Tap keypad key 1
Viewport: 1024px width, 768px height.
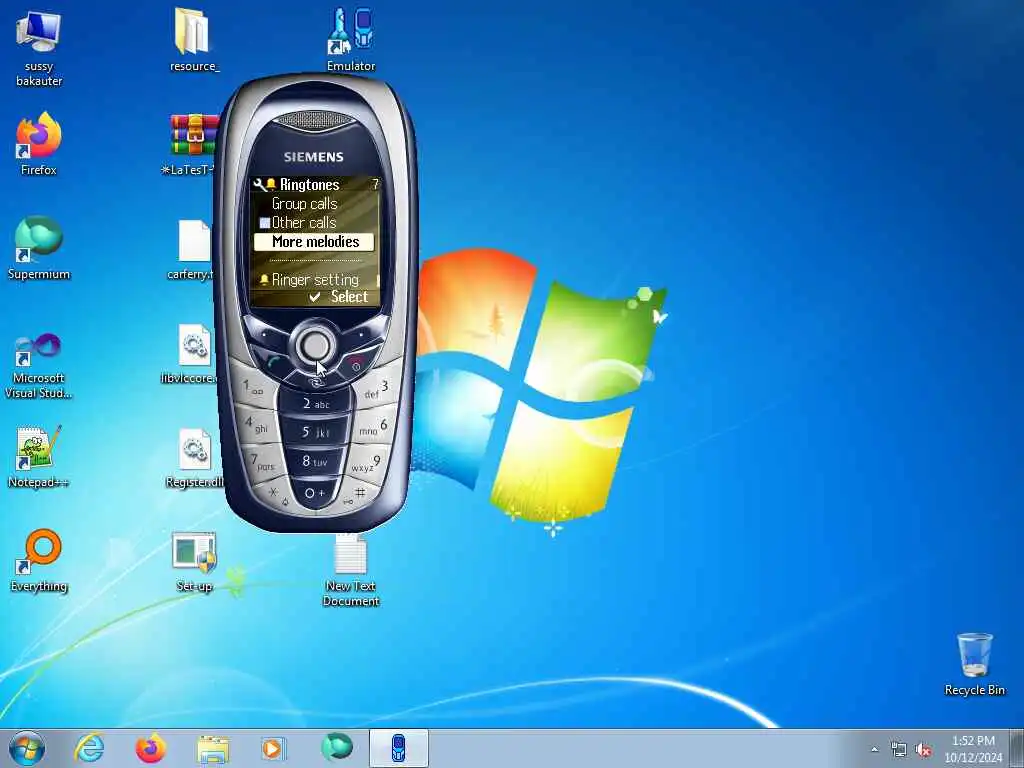click(x=252, y=387)
